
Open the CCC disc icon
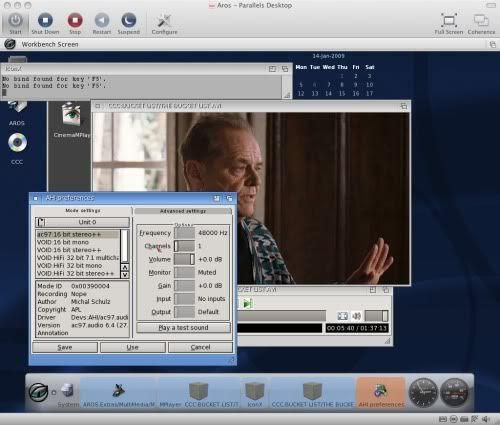click(x=17, y=143)
